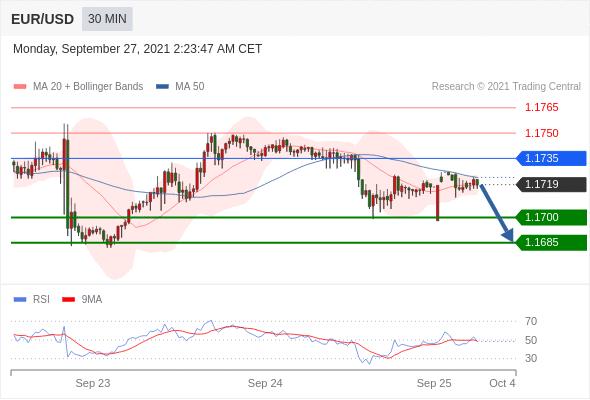Click the Sep 25 date axis label
The image size is (590, 400).
(434, 383)
